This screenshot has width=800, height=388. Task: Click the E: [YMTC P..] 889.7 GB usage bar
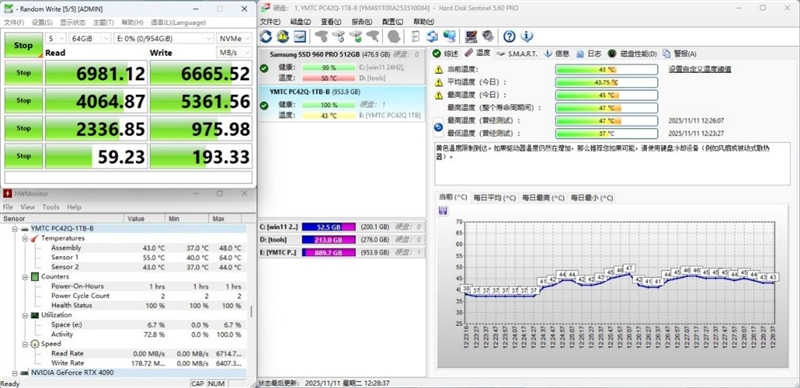click(328, 252)
